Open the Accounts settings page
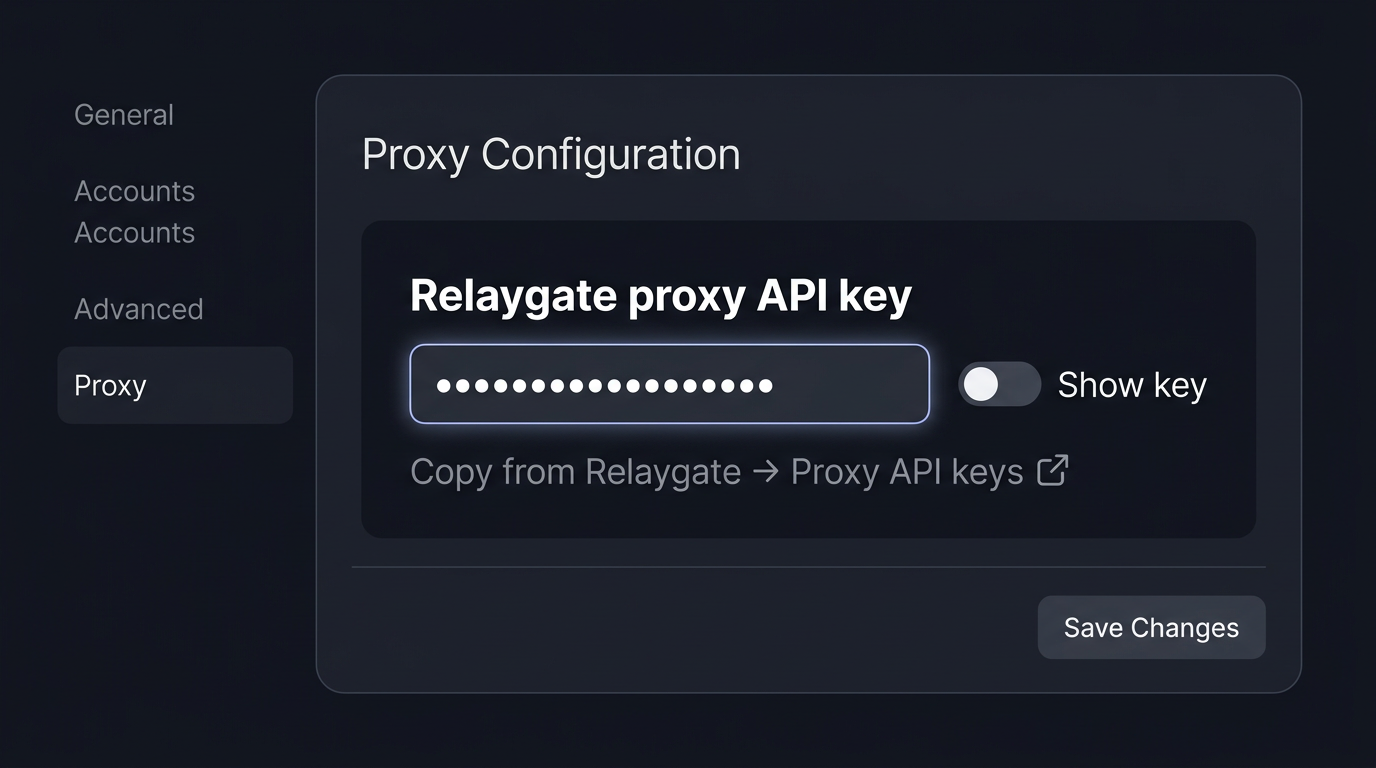The height and width of the screenshot is (768, 1376). pos(134,191)
